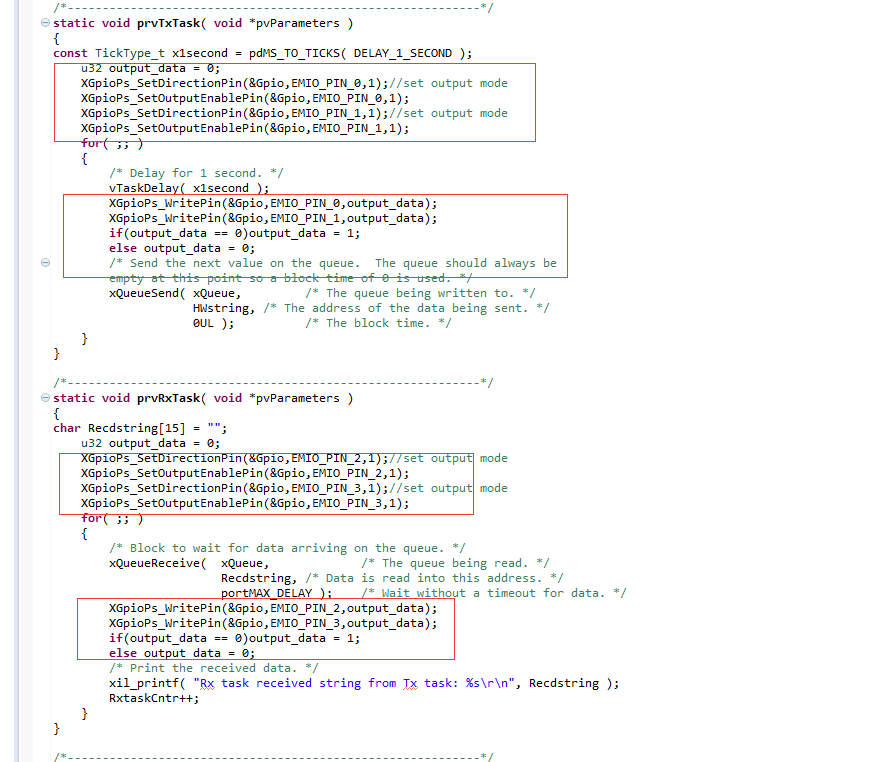
Task: Click the XGpioPs_WritePin EMIO_PIN_1 line
Action: 273,218
